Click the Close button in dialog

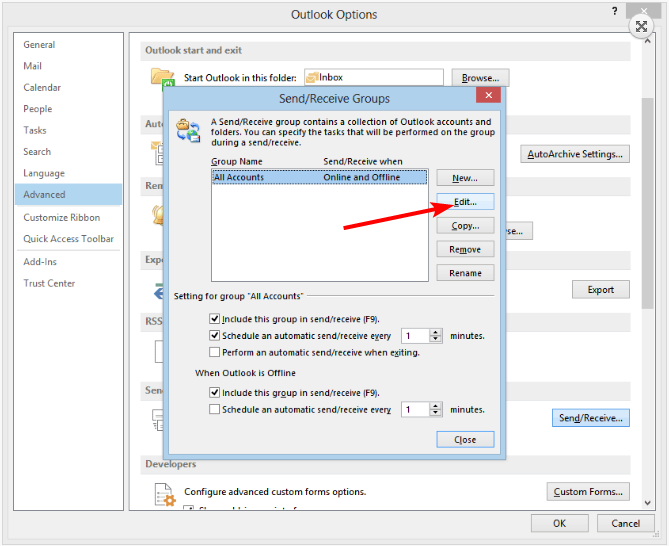[465, 439]
